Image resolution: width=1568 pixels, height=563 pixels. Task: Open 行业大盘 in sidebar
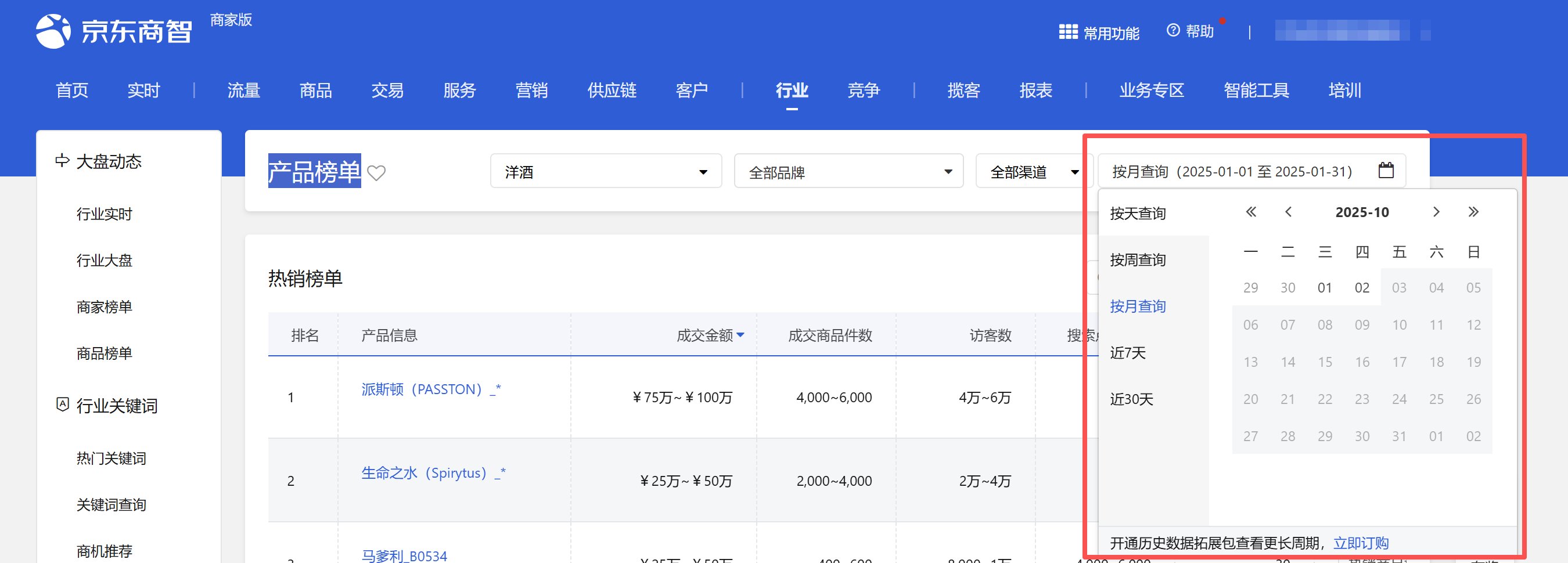104,261
